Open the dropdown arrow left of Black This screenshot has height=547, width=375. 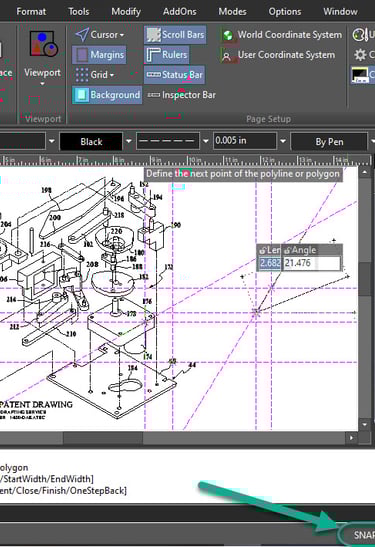tap(52, 141)
